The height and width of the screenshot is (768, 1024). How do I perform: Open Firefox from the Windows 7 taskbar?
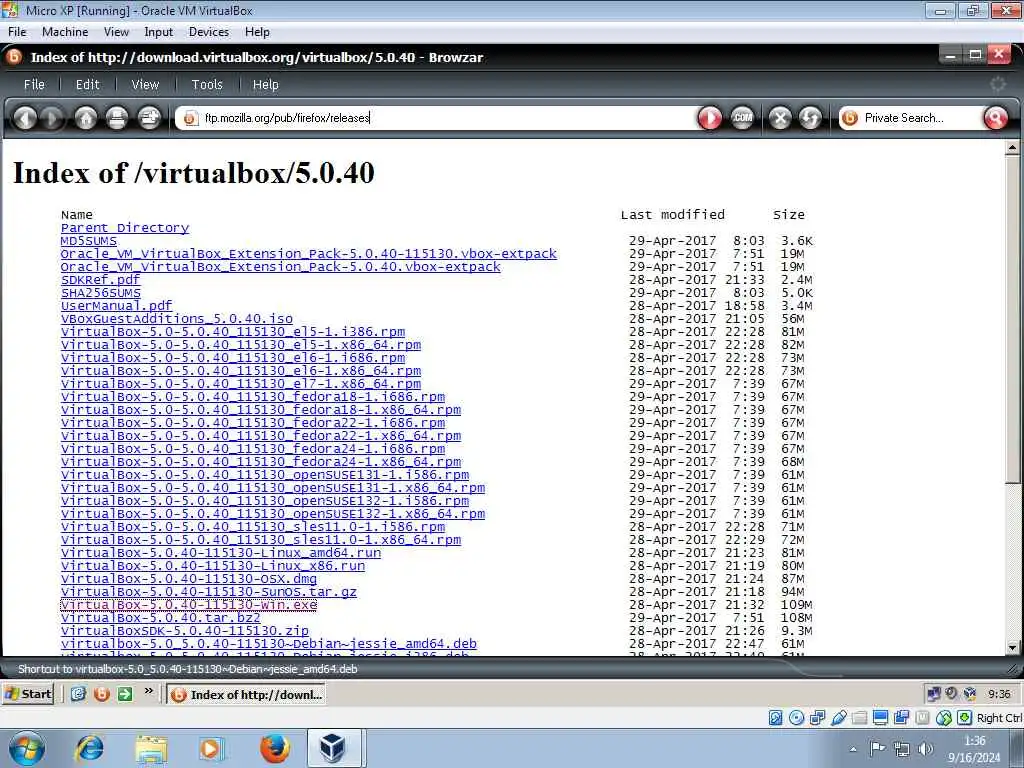tap(274, 748)
